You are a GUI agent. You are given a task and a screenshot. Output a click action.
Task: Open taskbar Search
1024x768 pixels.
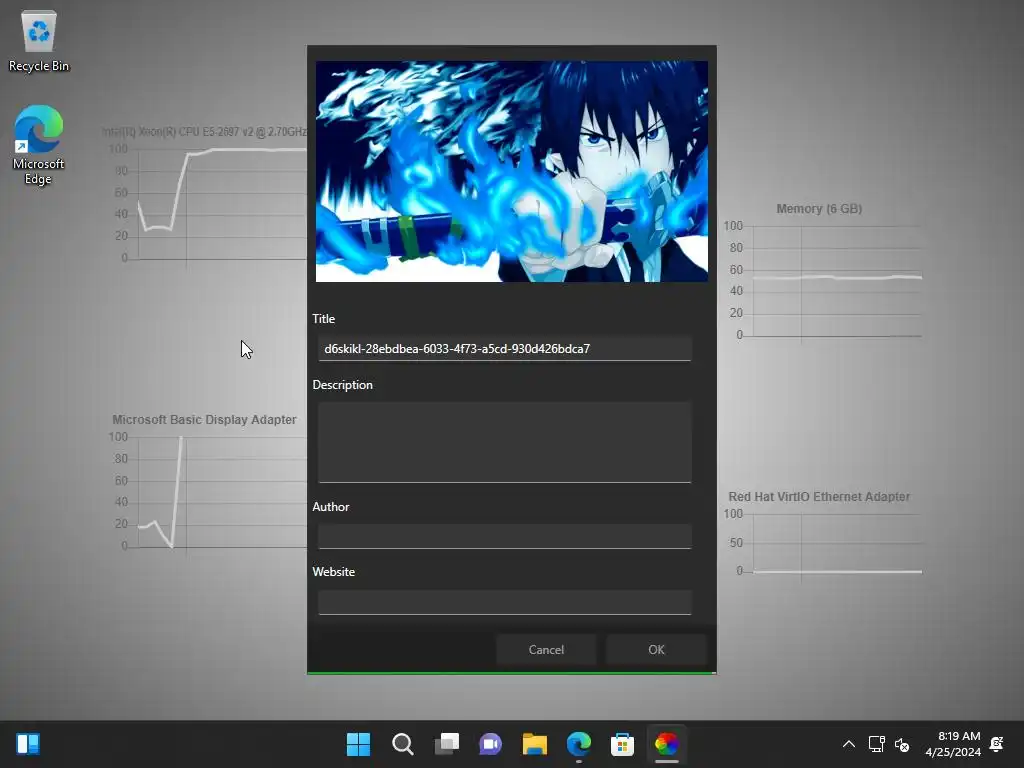tap(402, 744)
